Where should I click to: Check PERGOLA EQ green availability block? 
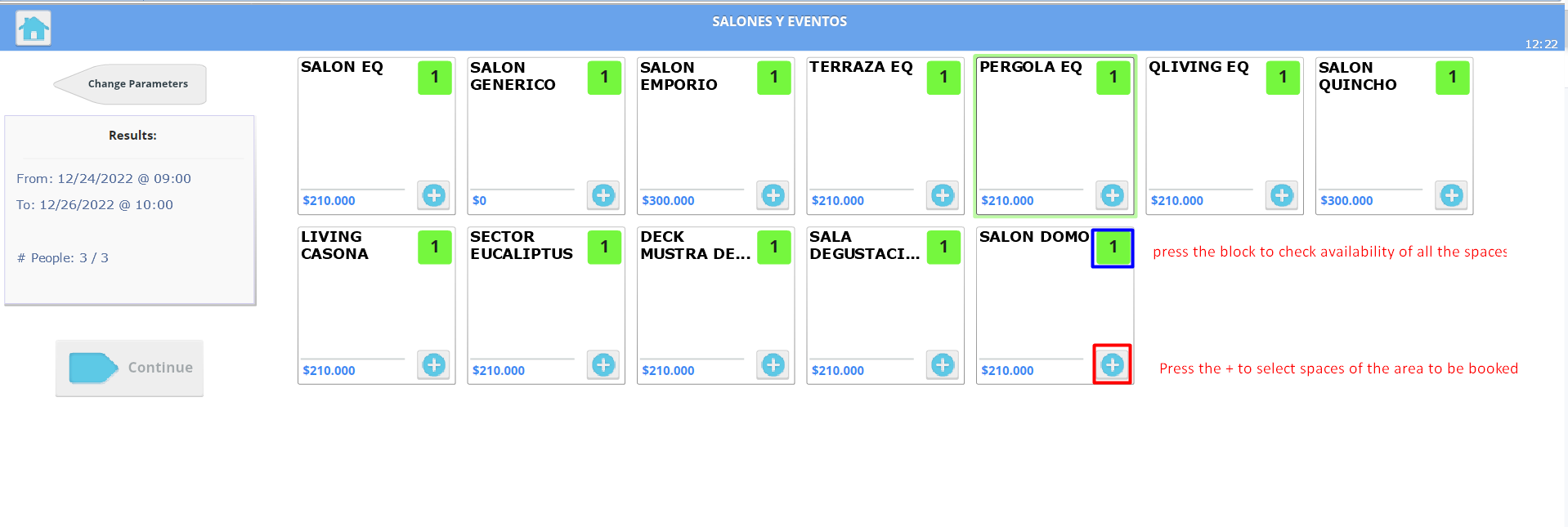click(x=1113, y=78)
